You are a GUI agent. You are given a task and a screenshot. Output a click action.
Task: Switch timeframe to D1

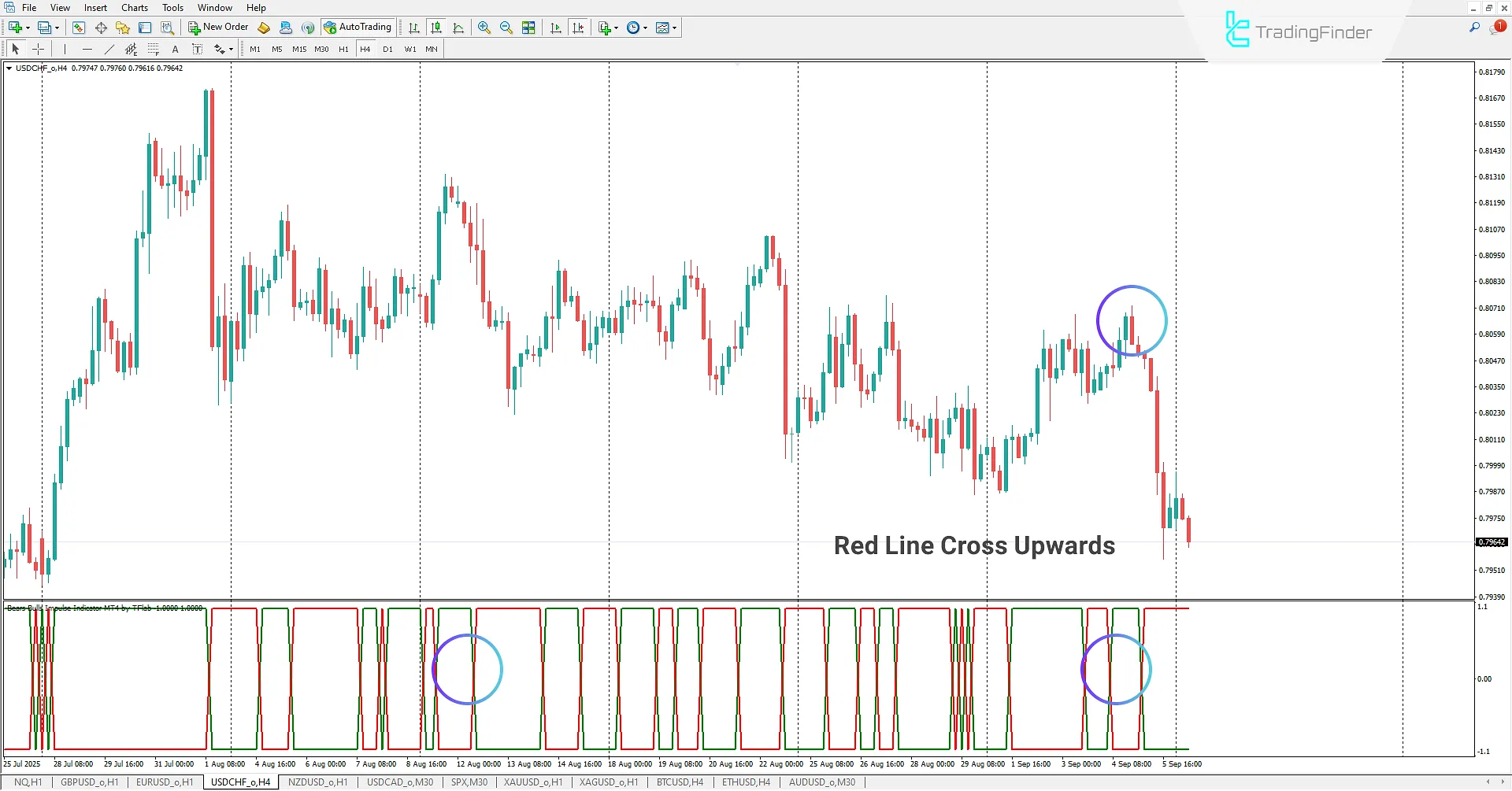pos(387,49)
